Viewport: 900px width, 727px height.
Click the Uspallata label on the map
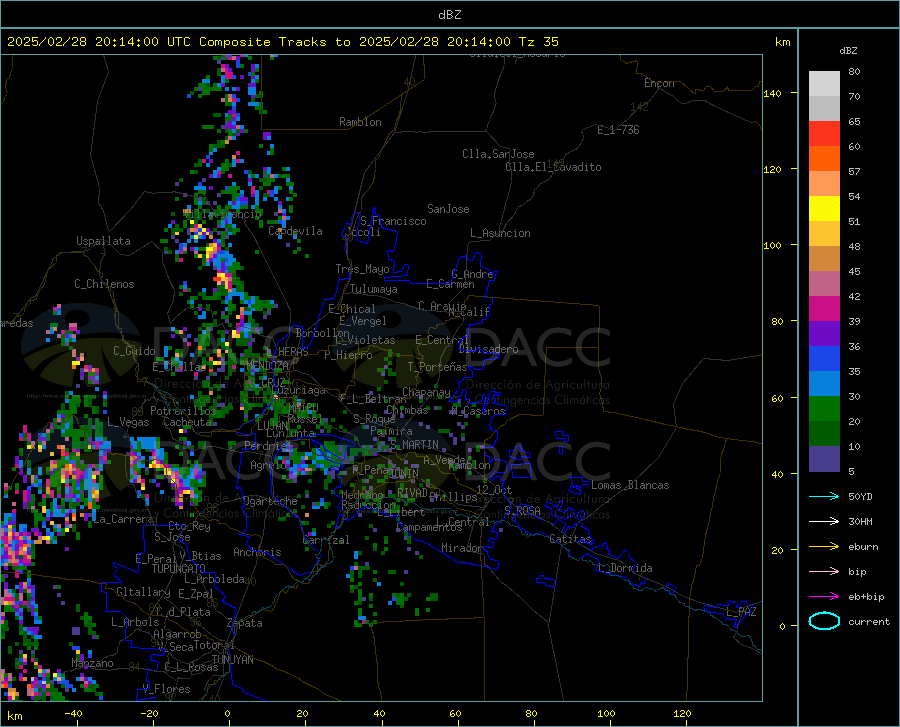coord(103,241)
